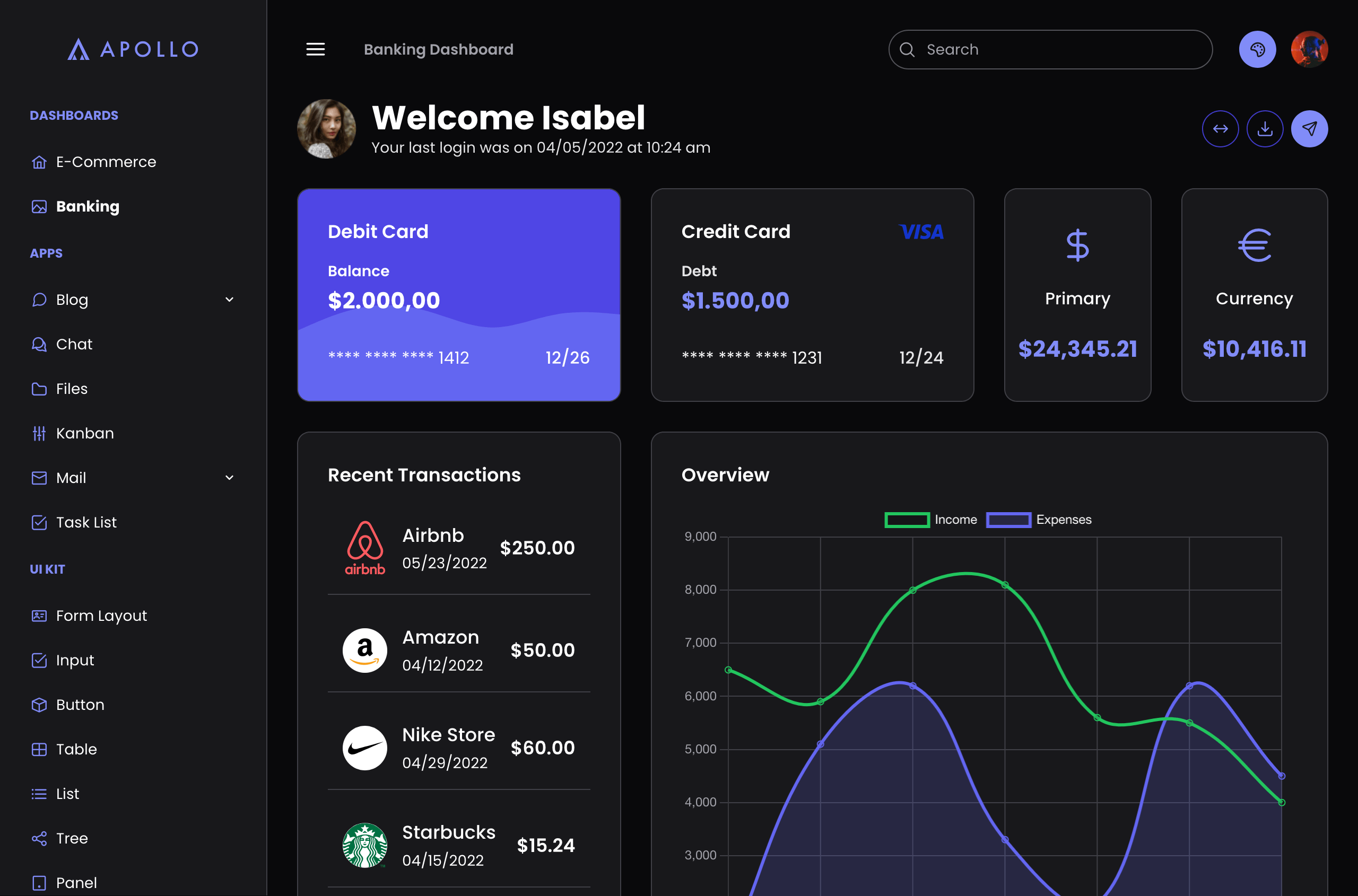This screenshot has height=896, width=1358.
Task: Click the Primary dollar account card
Action: (1077, 295)
